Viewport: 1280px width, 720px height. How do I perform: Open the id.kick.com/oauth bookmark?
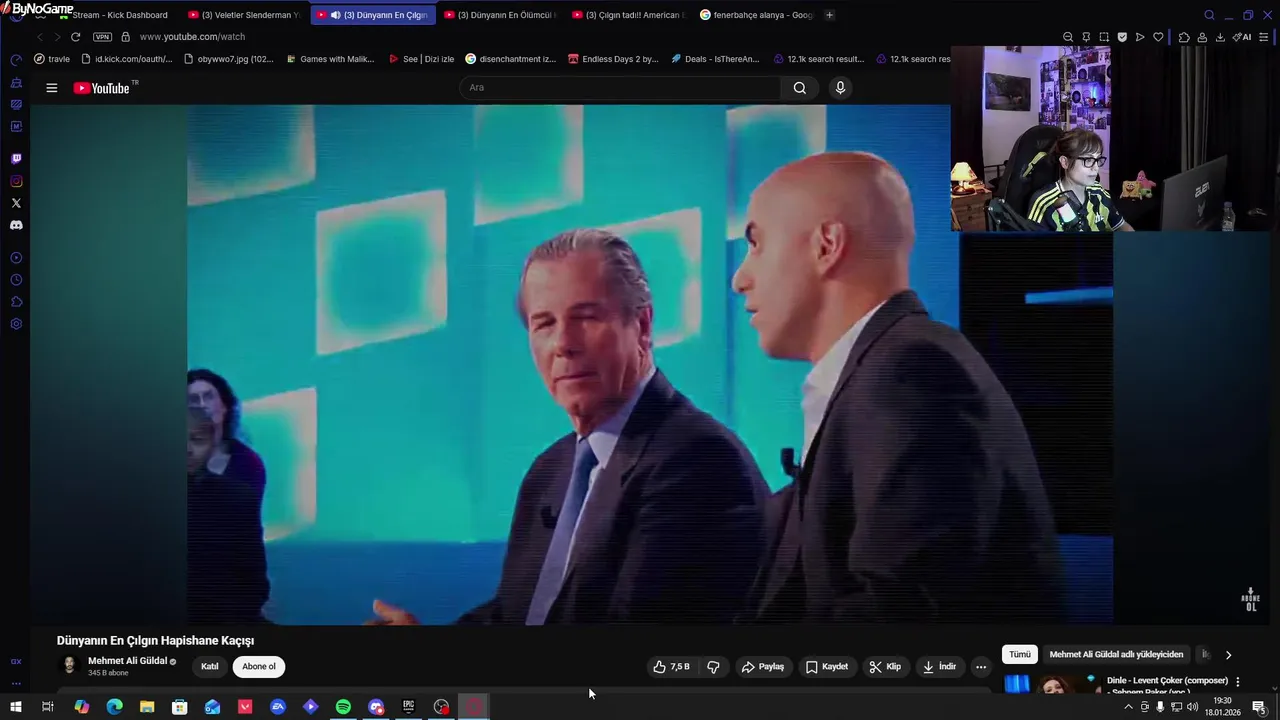(126, 59)
